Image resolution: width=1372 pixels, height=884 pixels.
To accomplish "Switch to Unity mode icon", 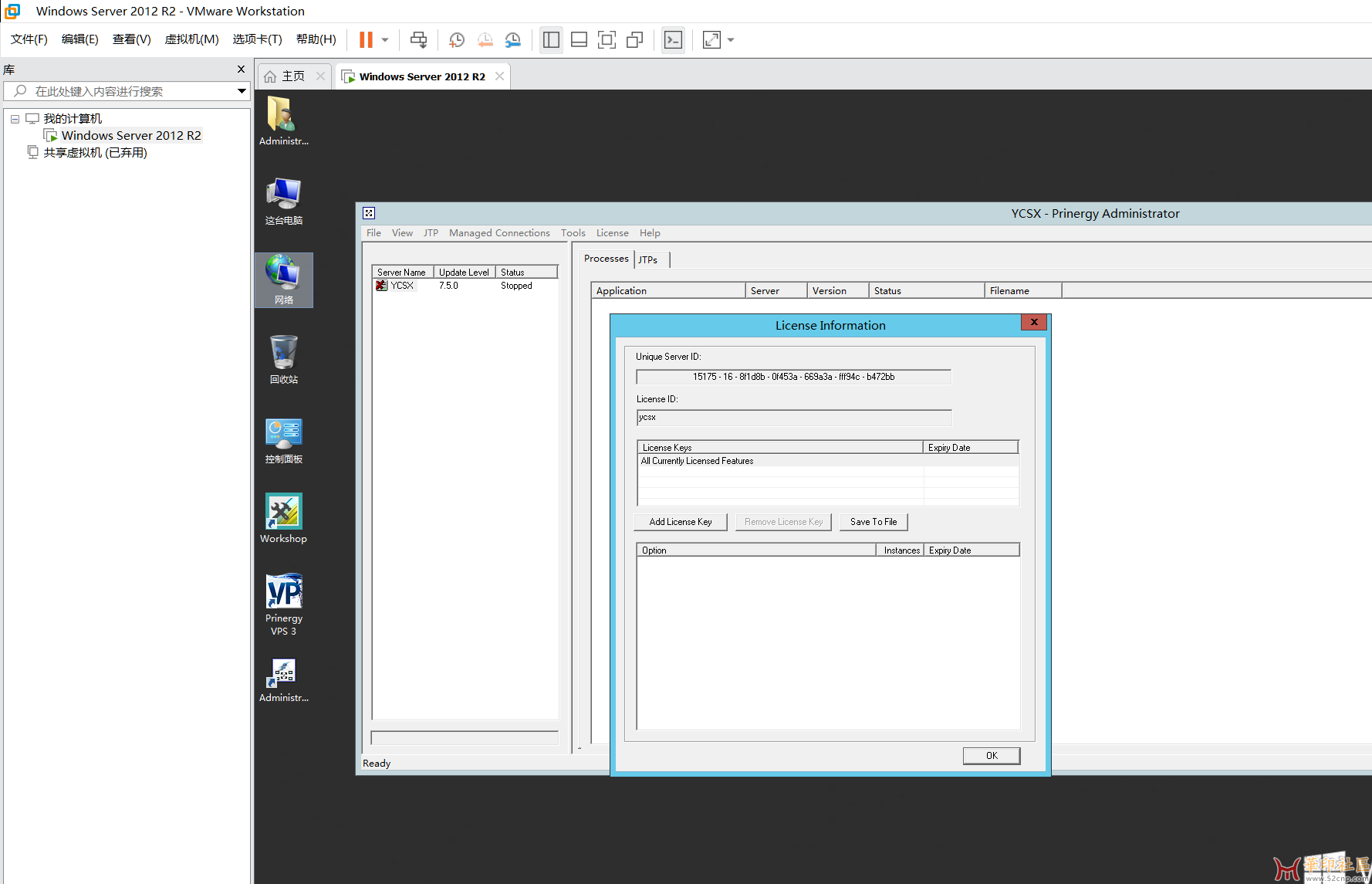I will (634, 39).
